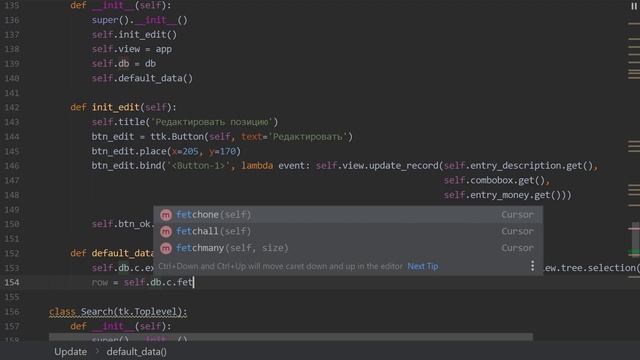640x360 pixels.
Task: Select fetchmany(self, size) completion suggestion
Action: pos(348,248)
